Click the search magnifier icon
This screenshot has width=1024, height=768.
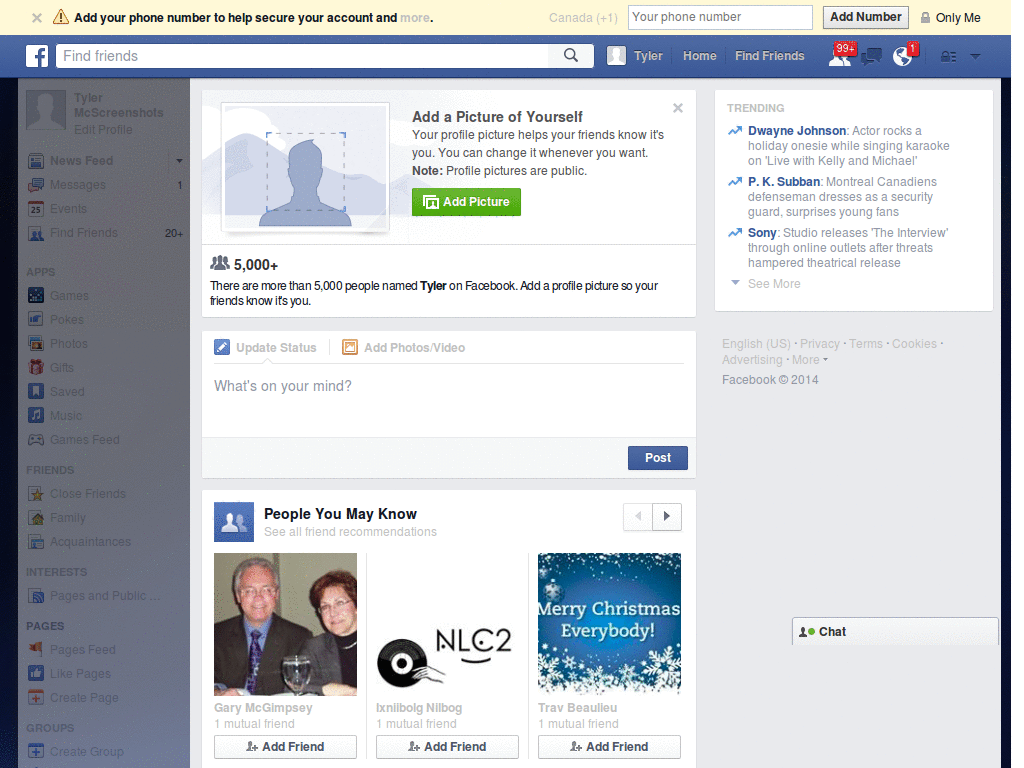pyautogui.click(x=571, y=56)
